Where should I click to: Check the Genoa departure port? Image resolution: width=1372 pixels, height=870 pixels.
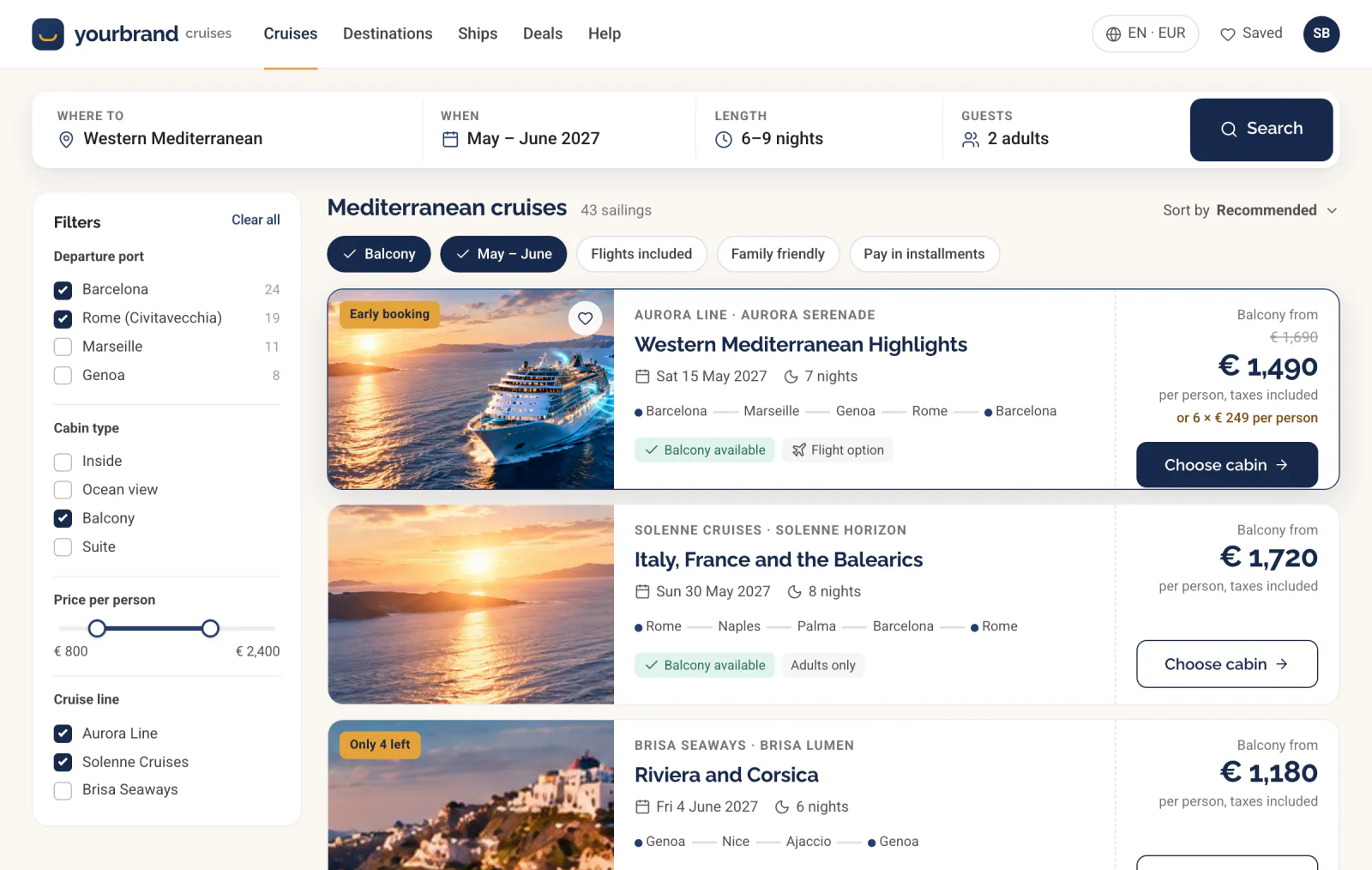63,376
